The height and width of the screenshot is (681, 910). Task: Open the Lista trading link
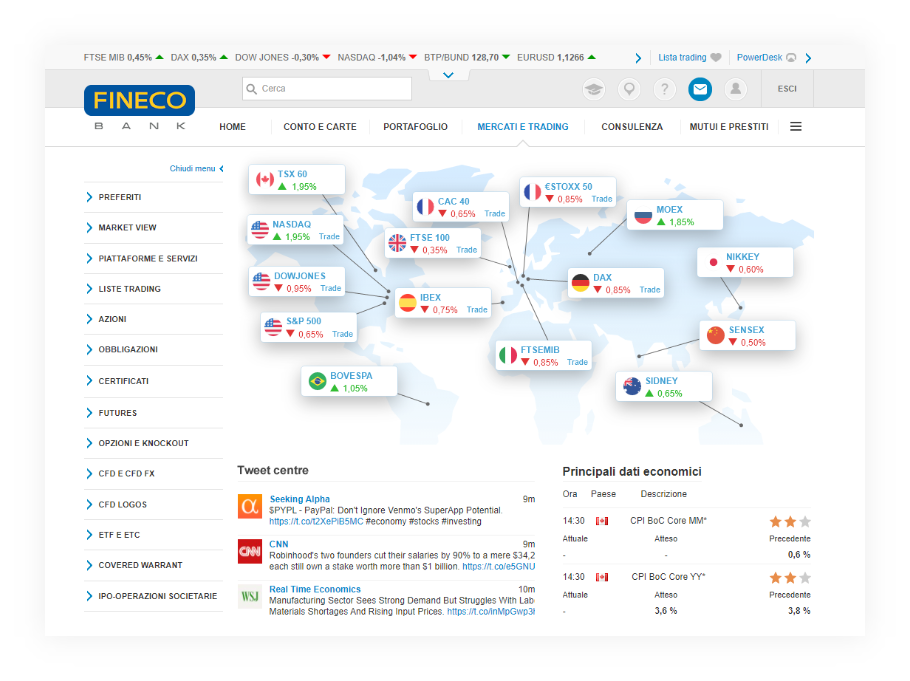682,57
